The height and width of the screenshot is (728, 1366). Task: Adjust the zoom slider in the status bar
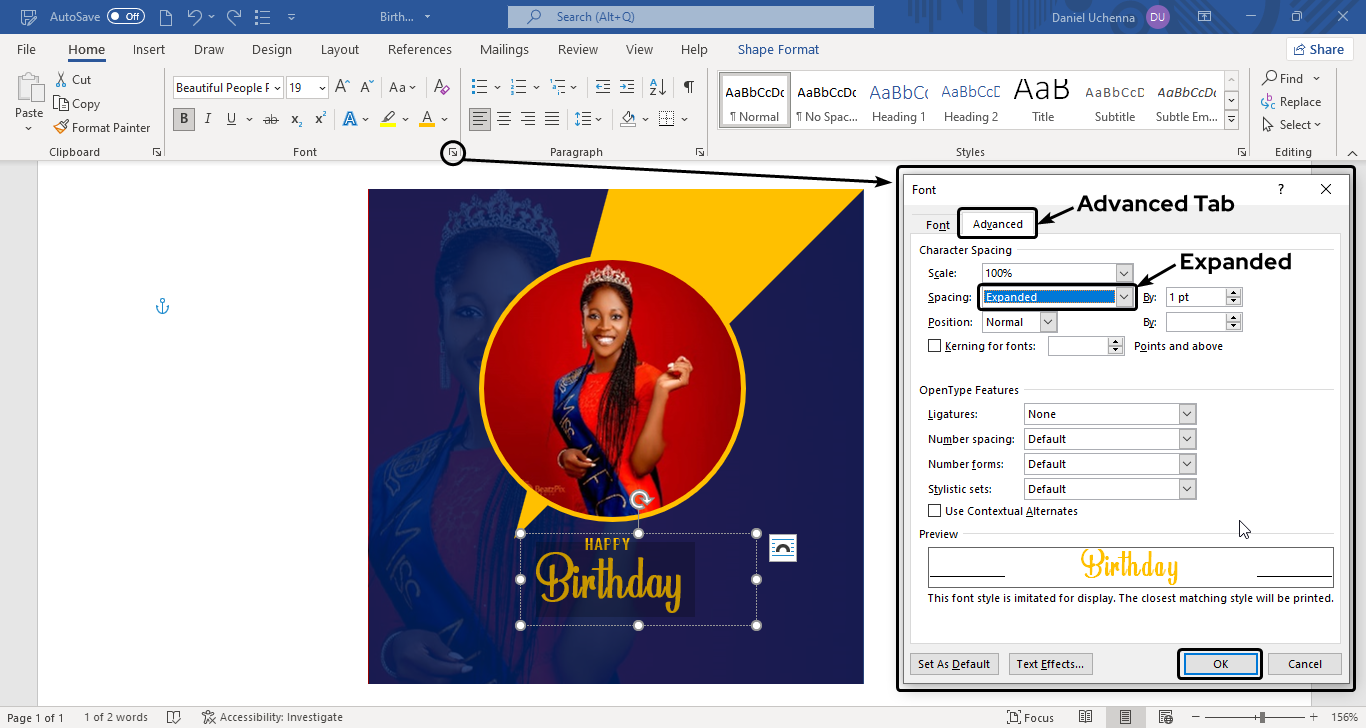(x=1262, y=717)
